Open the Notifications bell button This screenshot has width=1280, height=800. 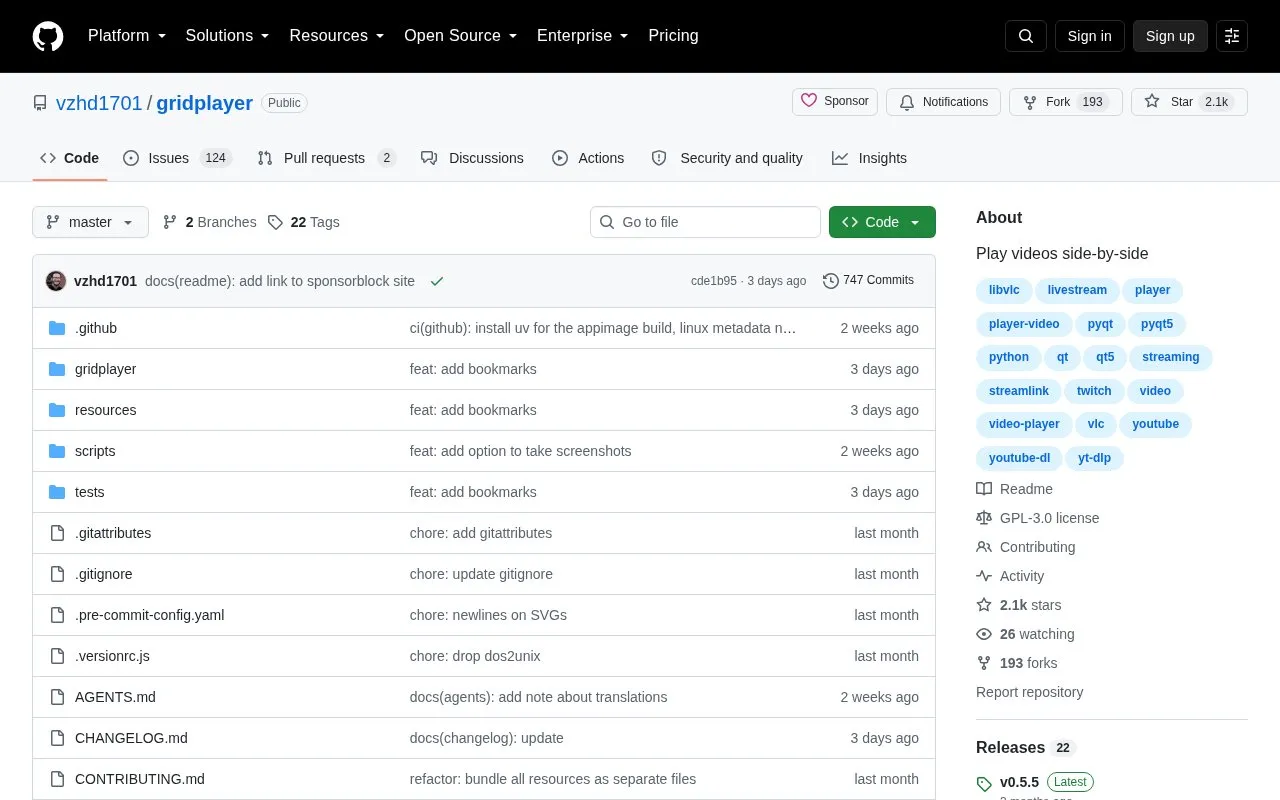tap(943, 102)
